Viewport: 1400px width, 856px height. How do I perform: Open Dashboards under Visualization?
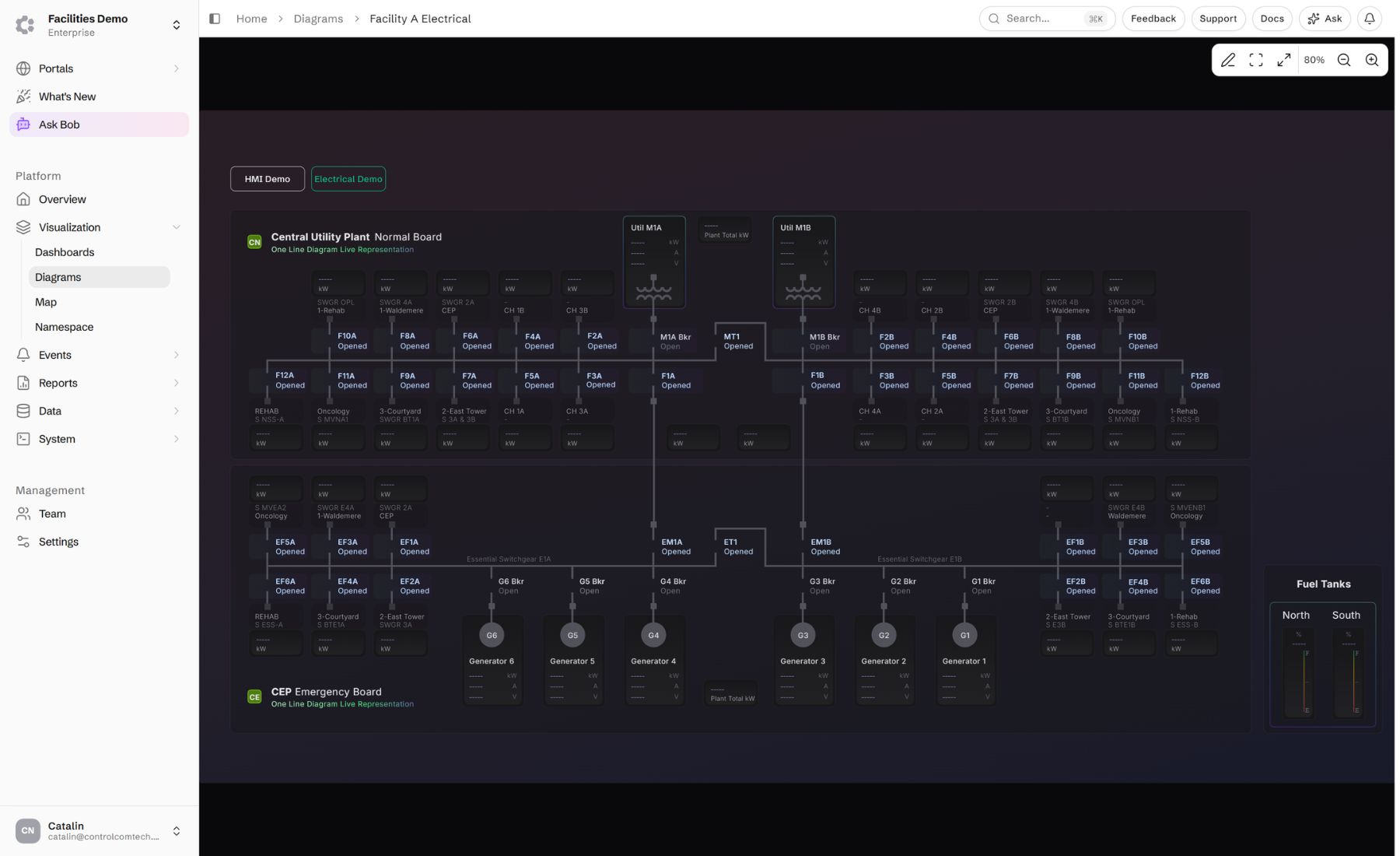[x=100, y=253]
